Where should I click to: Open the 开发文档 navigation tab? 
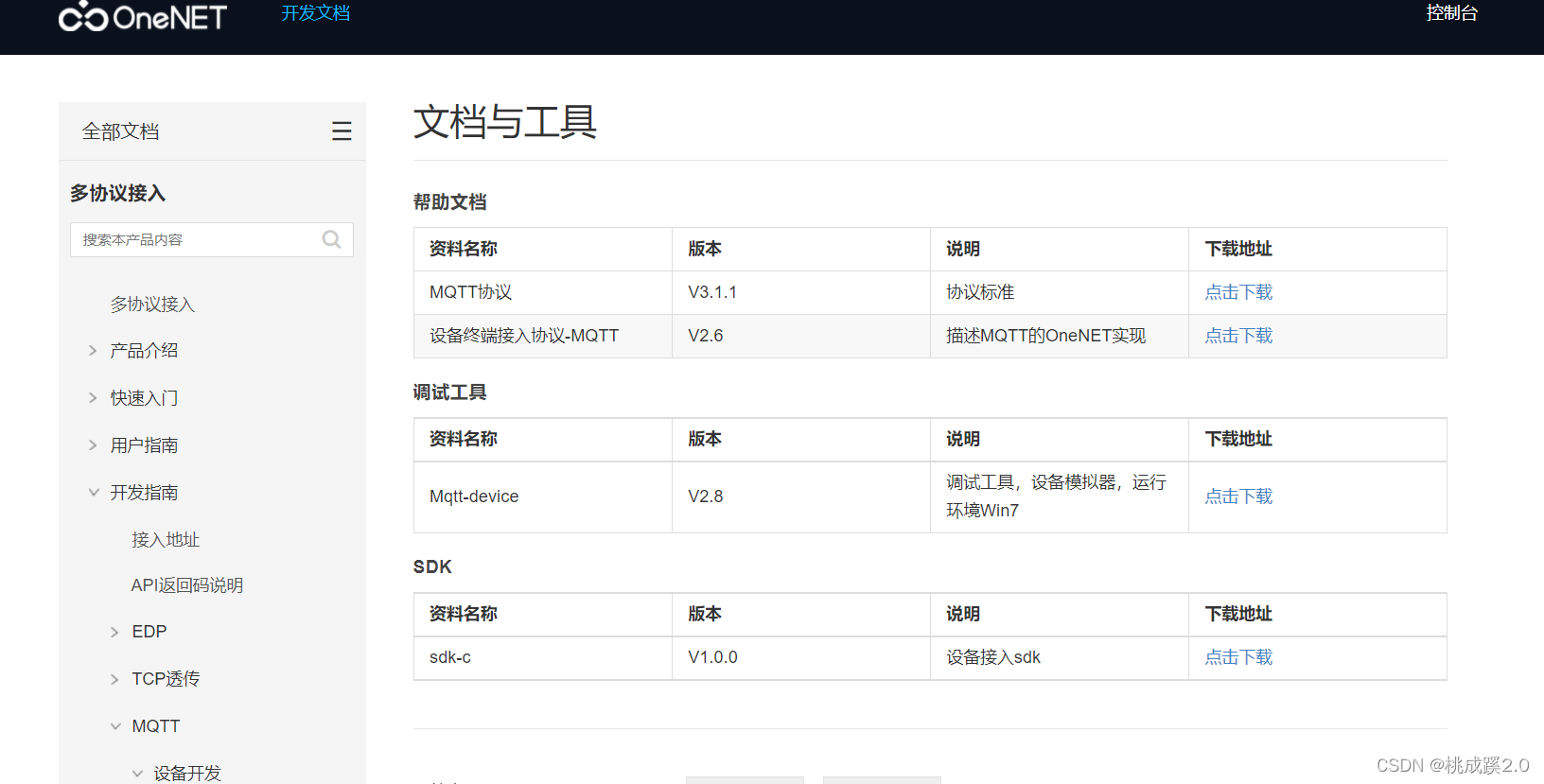tap(316, 12)
